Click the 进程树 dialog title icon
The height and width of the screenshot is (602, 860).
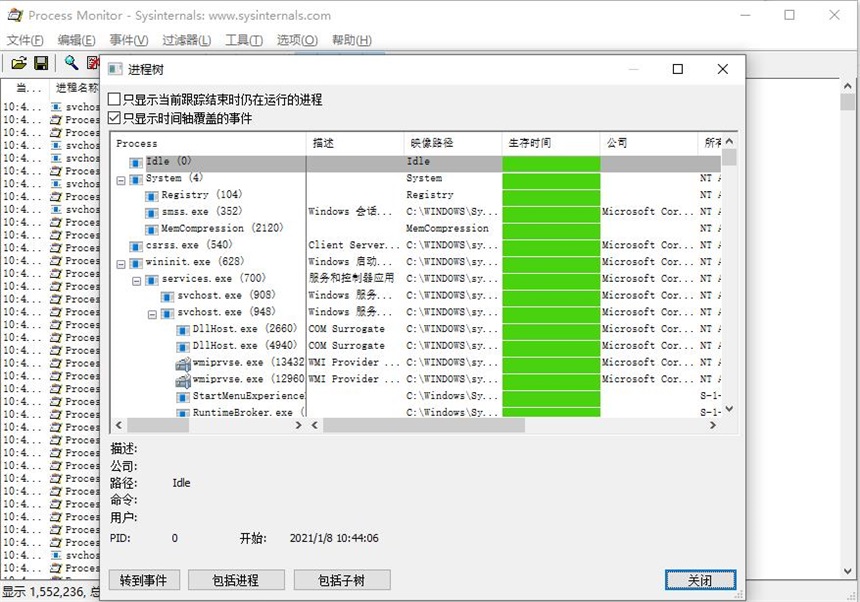pyautogui.click(x=115, y=69)
